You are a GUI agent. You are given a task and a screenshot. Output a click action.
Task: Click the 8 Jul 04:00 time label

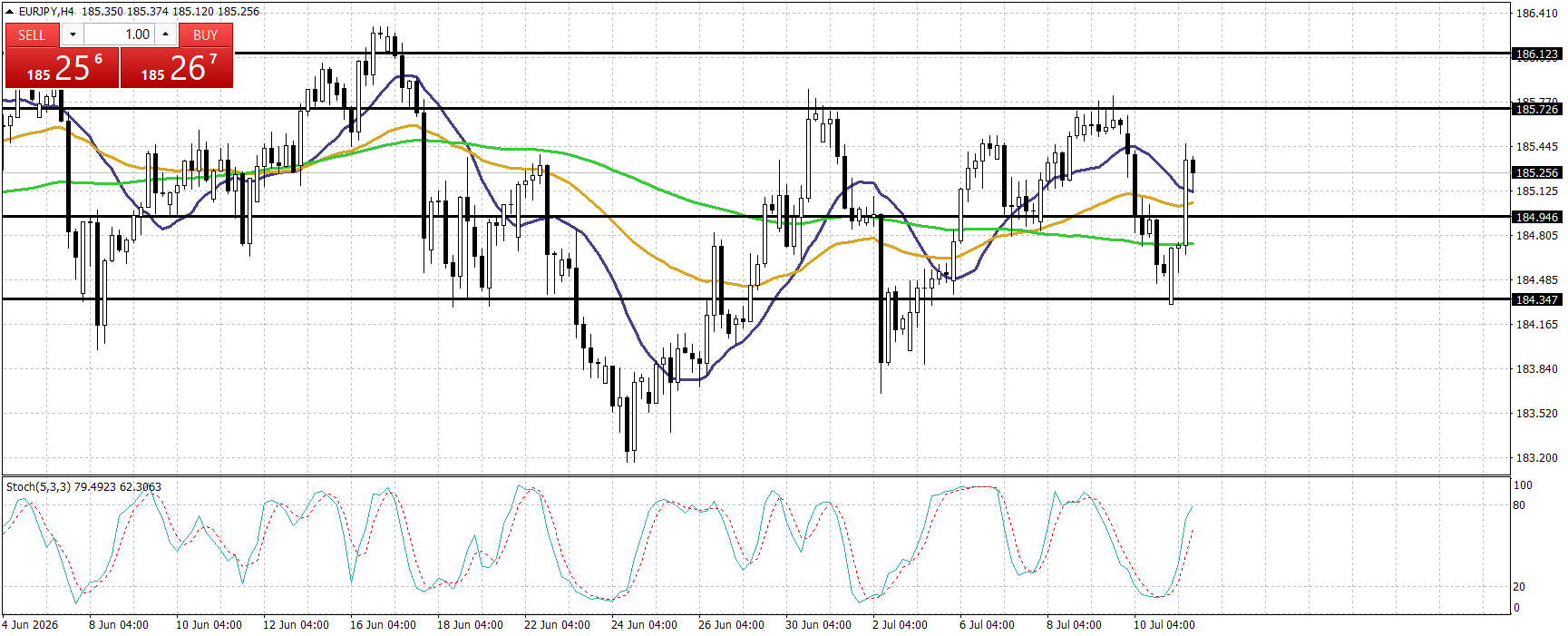coord(1074,625)
